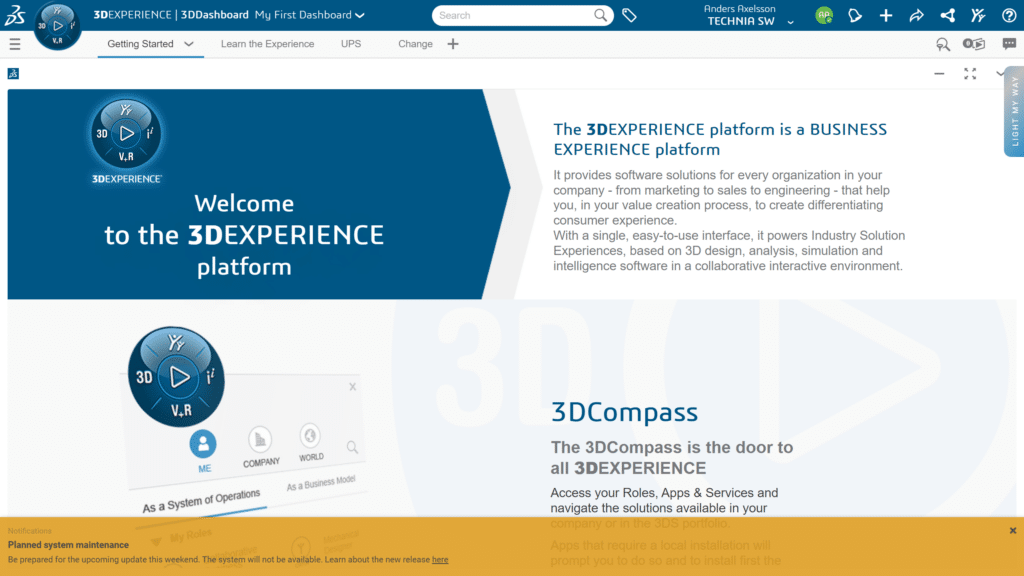This screenshot has width=1024, height=576.
Task: Open the 3DCompass in the top bar
Action: coord(57,26)
